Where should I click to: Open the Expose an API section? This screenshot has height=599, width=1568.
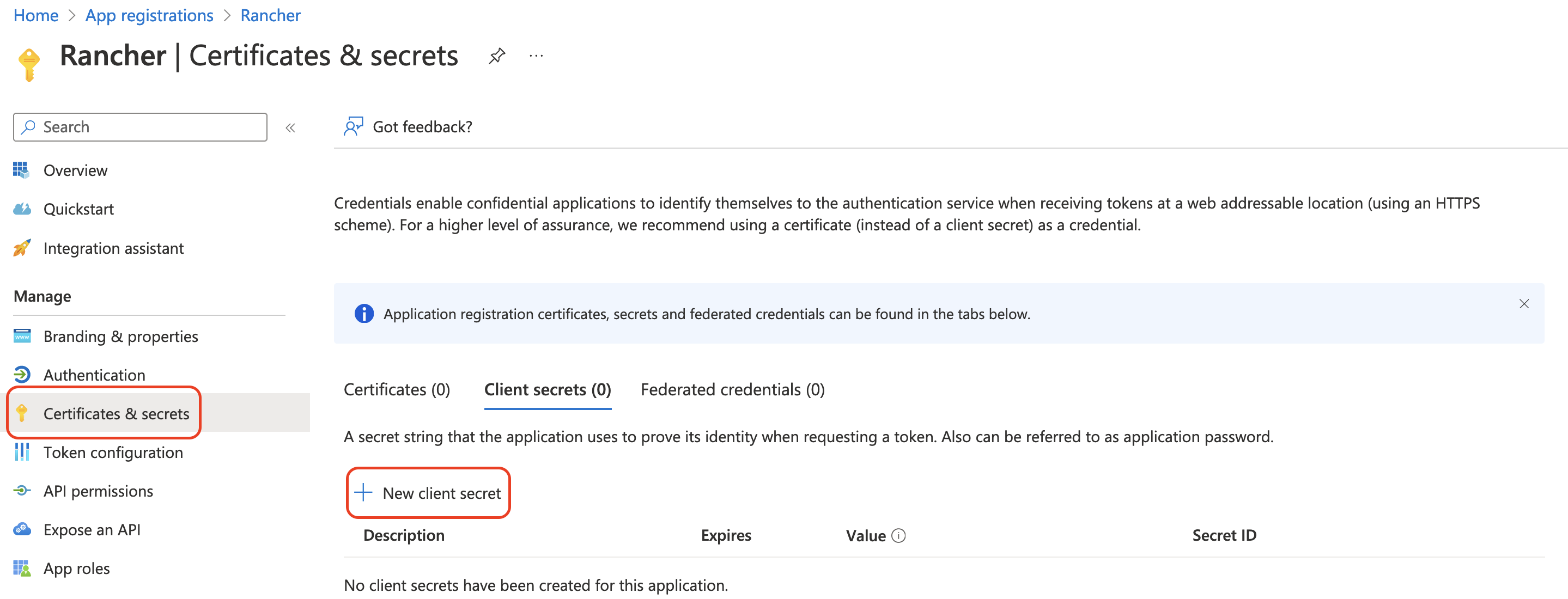click(92, 529)
